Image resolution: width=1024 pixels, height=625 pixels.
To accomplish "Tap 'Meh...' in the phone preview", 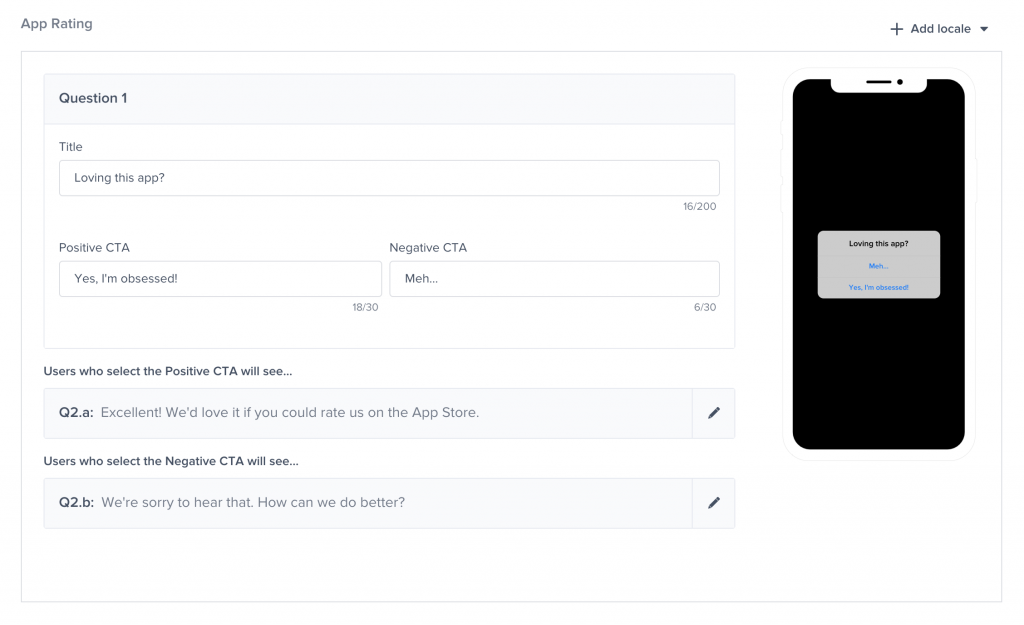I will [x=878, y=266].
